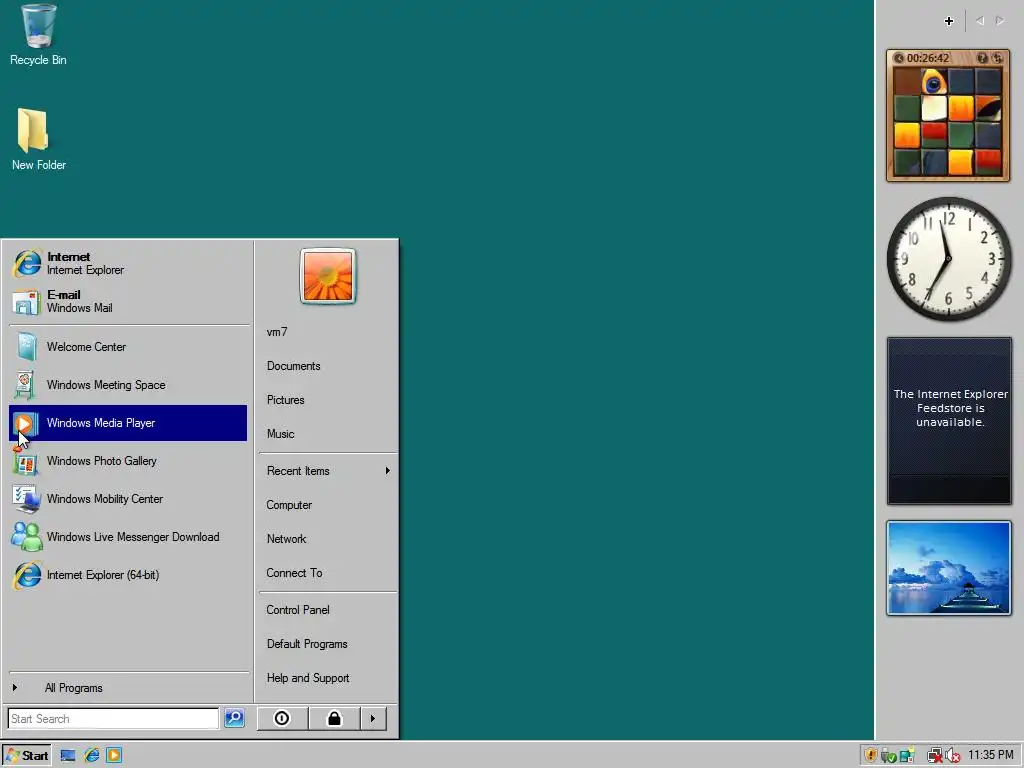1024x768 pixels.
Task: Click the orange flower user account picture
Action: pos(328,276)
